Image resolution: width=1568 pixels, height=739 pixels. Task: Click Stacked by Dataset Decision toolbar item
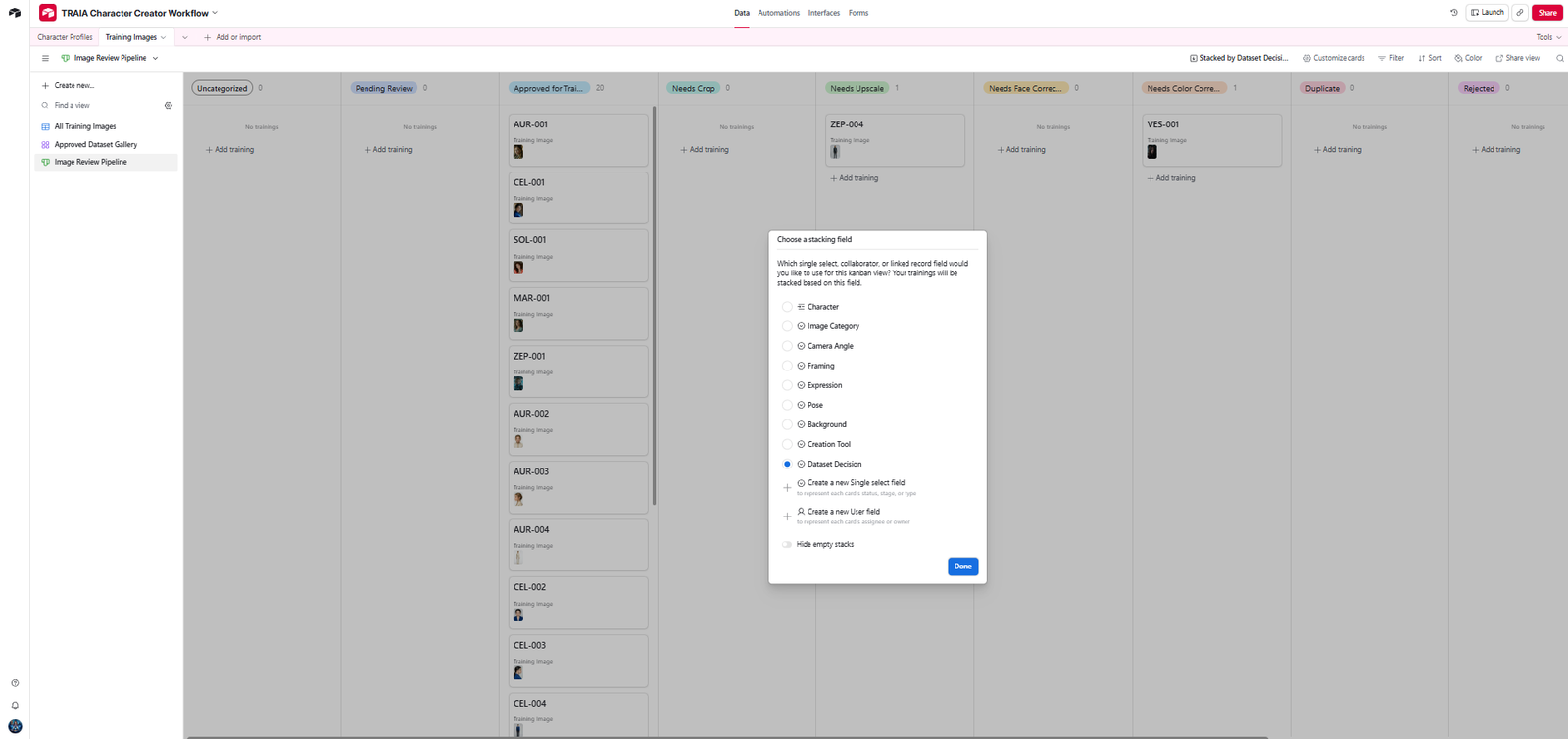tap(1239, 58)
